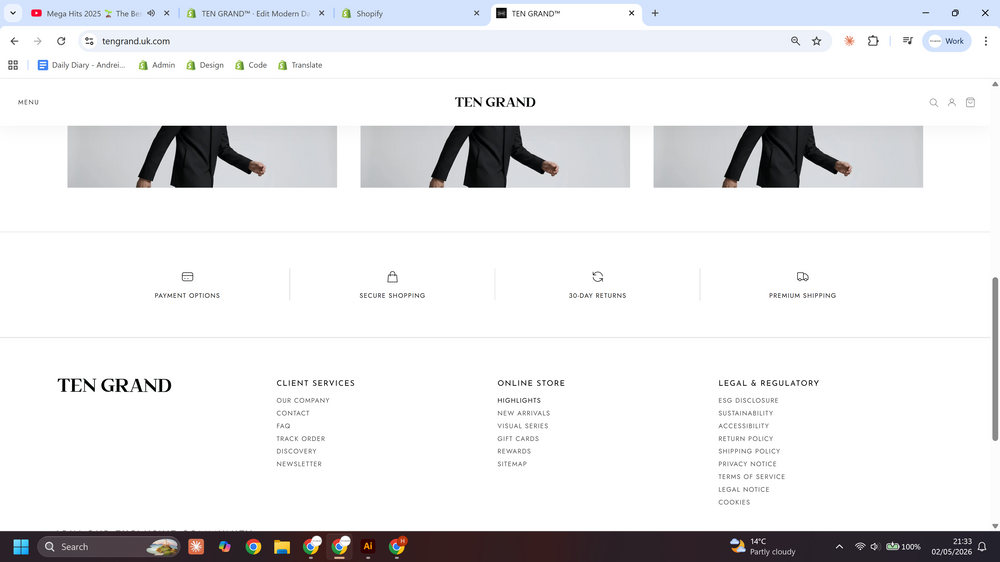Open the Code bookmark
This screenshot has width=1000, height=562.
click(251, 65)
